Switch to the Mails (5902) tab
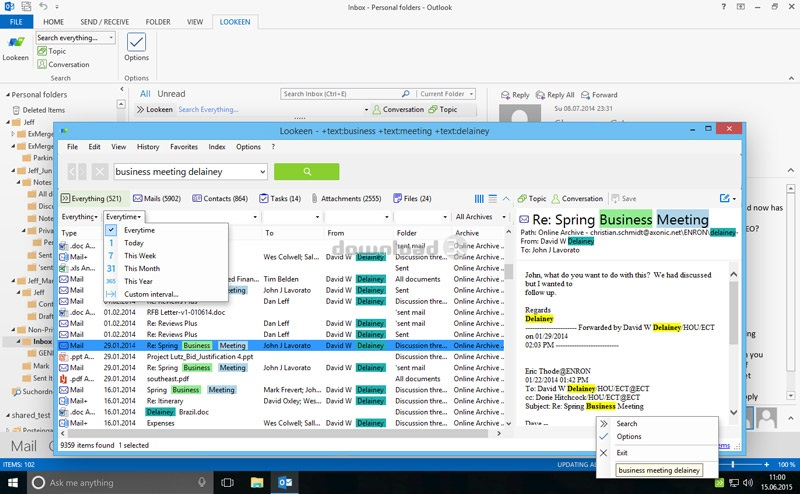The image size is (800, 494). [x=157, y=199]
